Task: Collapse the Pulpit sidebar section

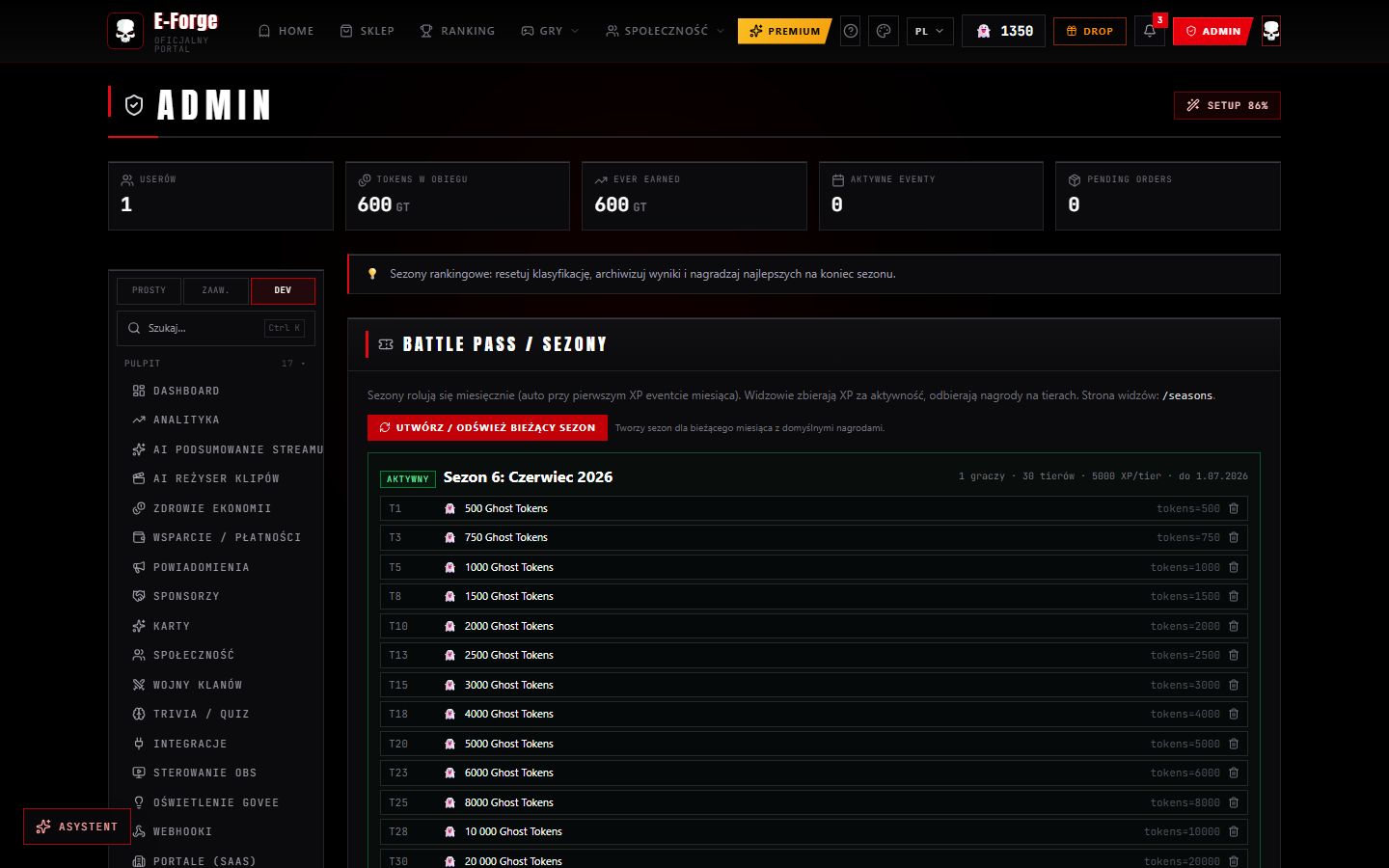Action: (216, 364)
